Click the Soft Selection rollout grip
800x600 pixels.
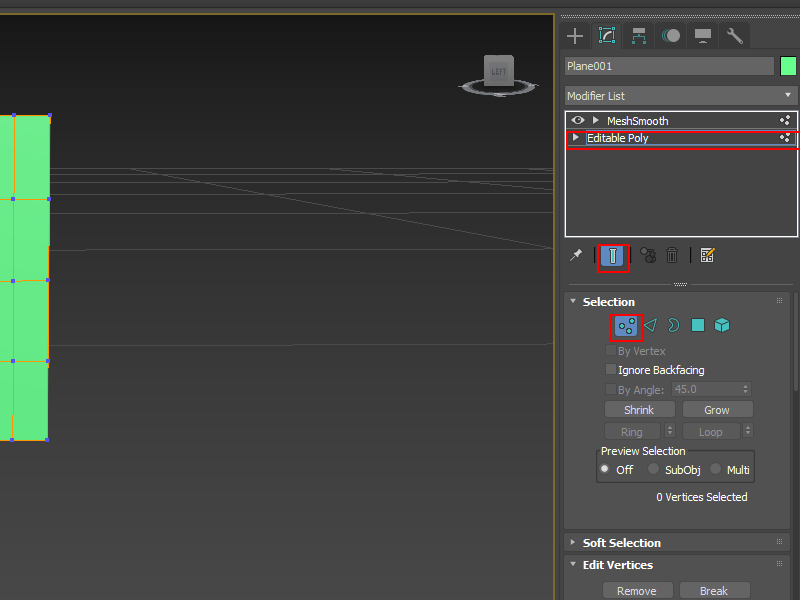pos(779,542)
